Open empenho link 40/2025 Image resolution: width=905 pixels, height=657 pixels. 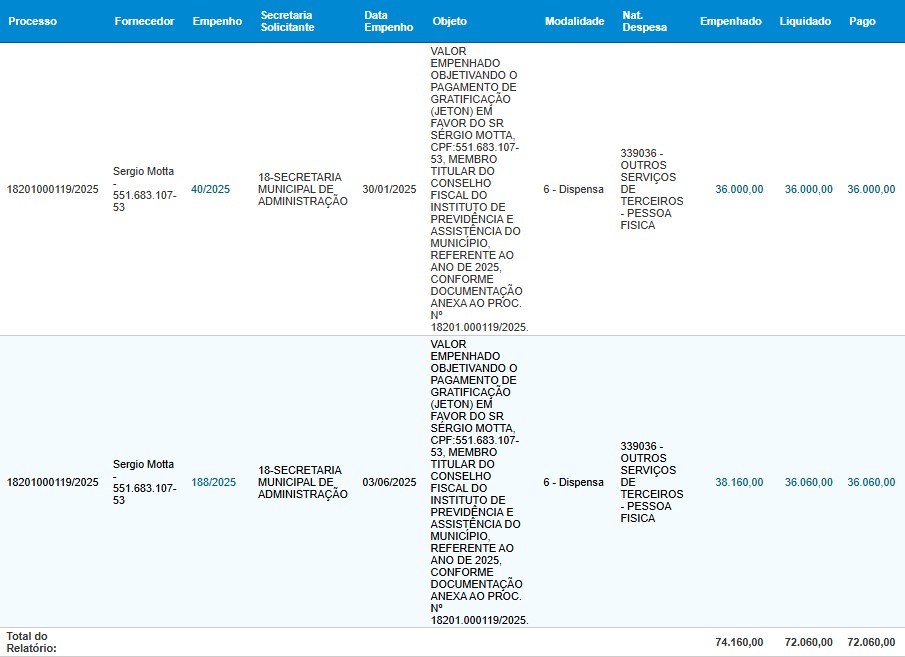click(x=210, y=189)
